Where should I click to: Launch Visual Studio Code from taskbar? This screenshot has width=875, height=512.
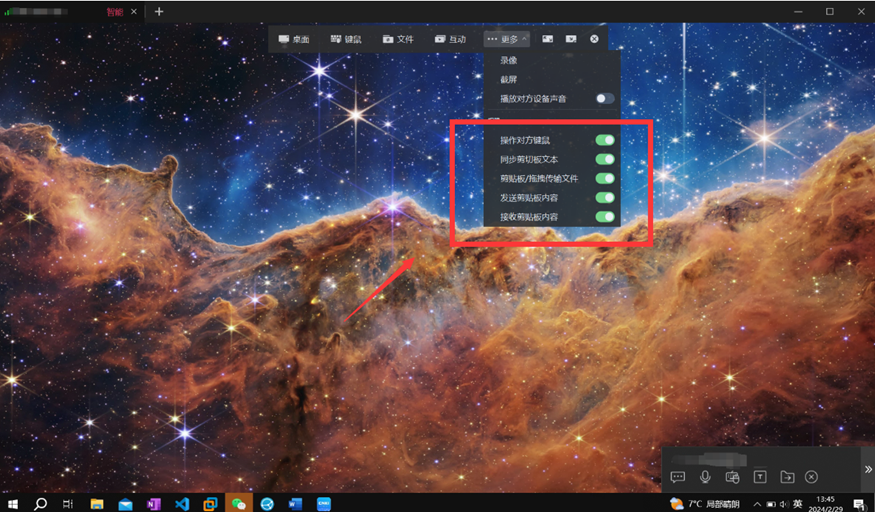[182, 504]
